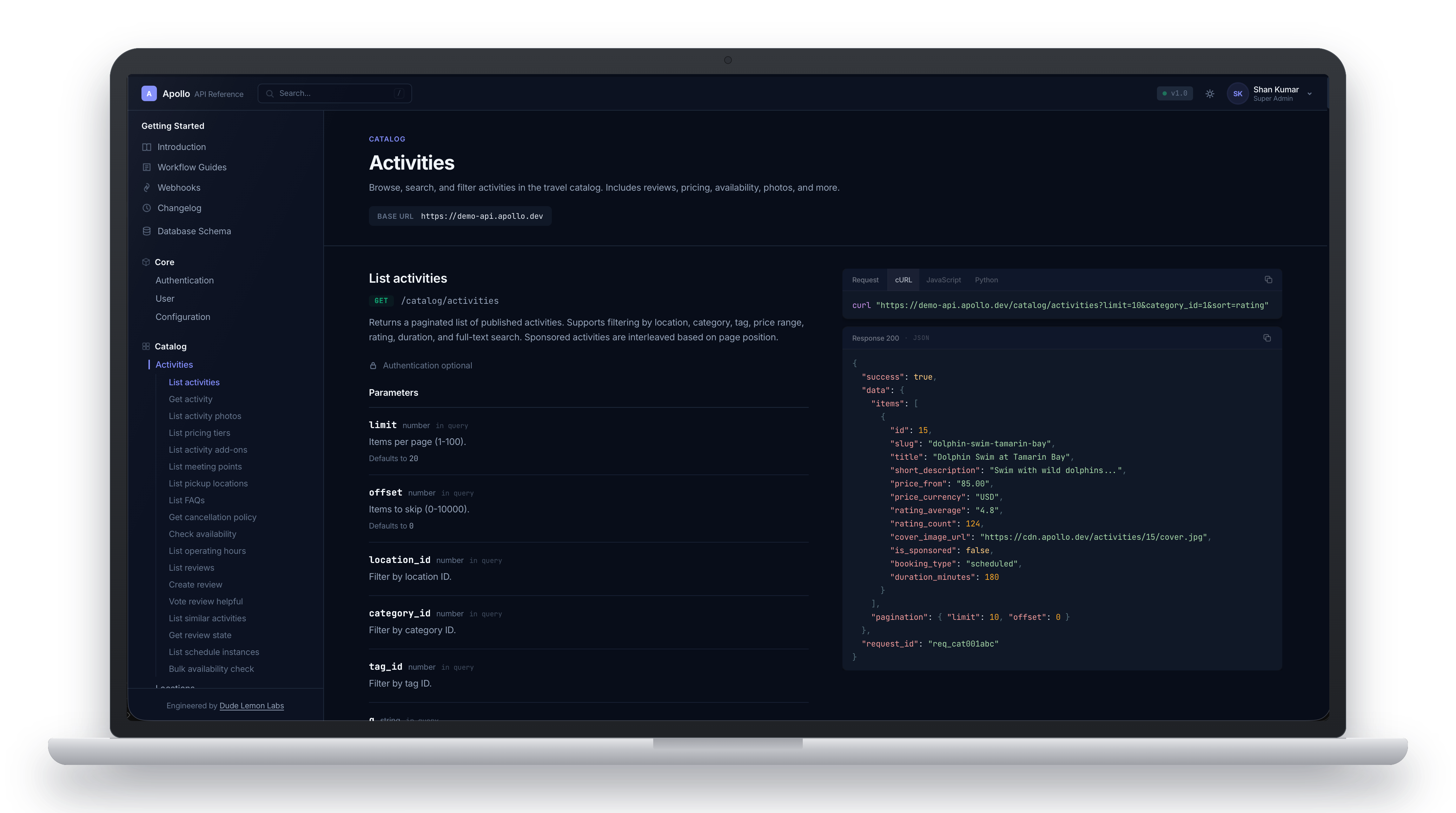Copy the request code snippet

[1268, 280]
